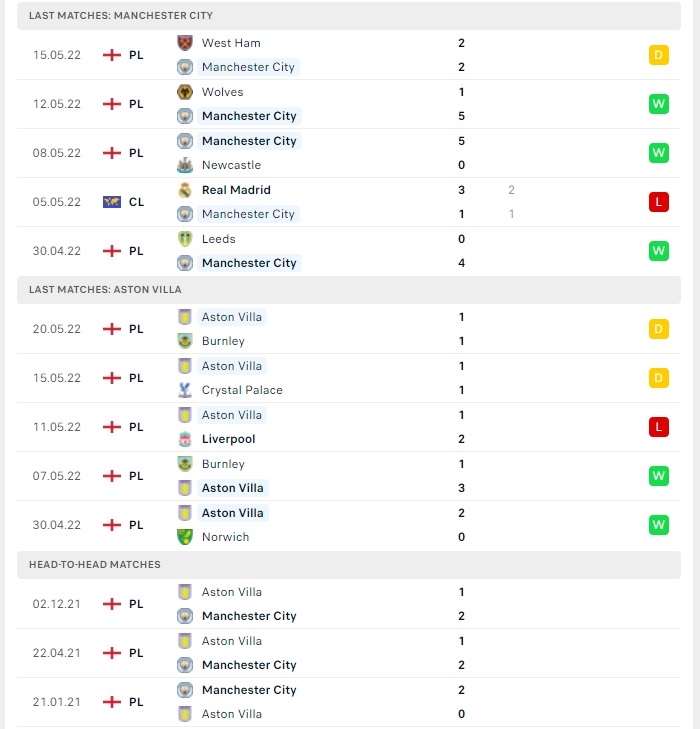The image size is (700, 729).
Task: Select the Last Matches: Aston Villa header
Action: (349, 290)
